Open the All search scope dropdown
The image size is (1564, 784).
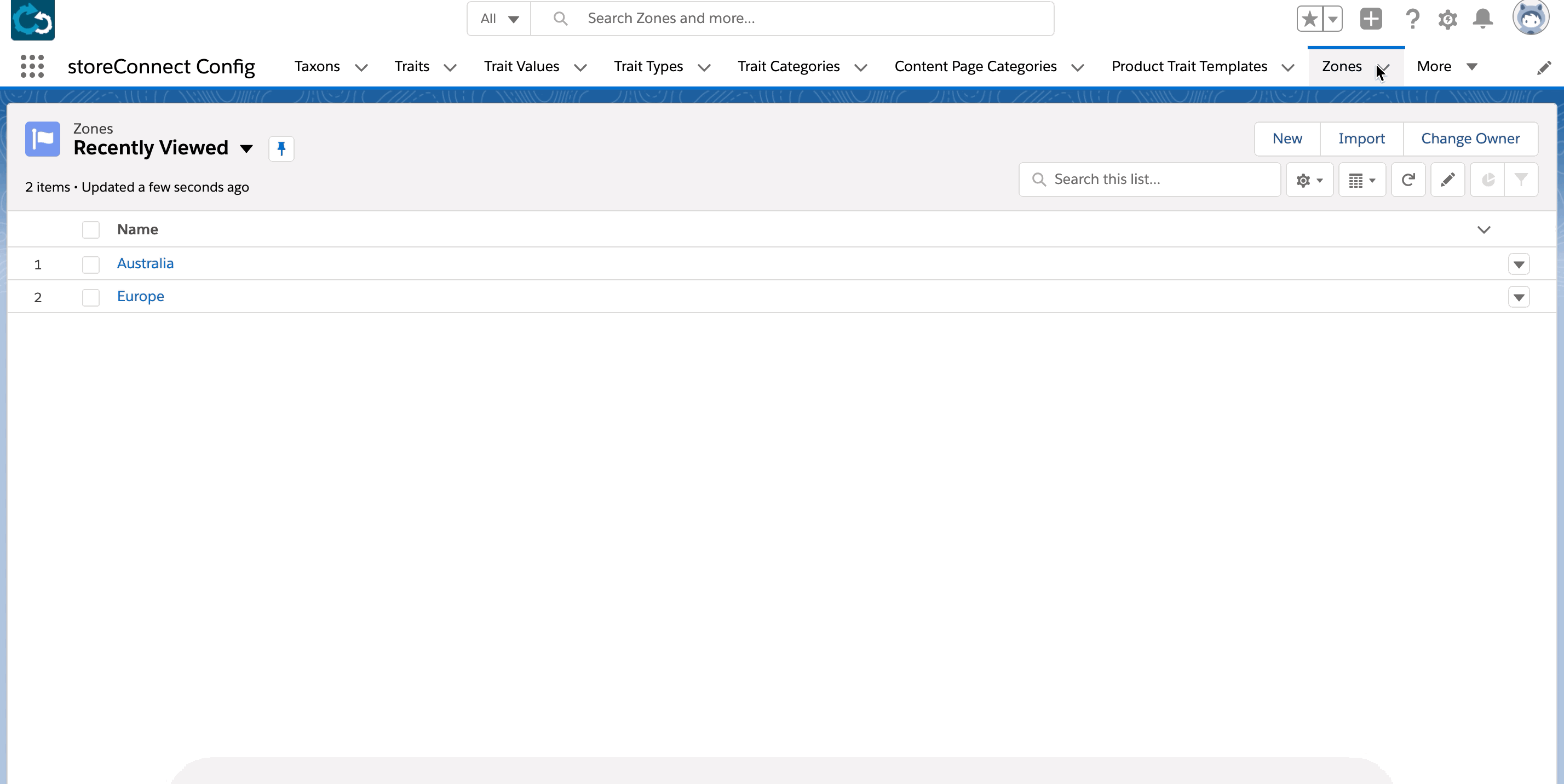pos(499,19)
